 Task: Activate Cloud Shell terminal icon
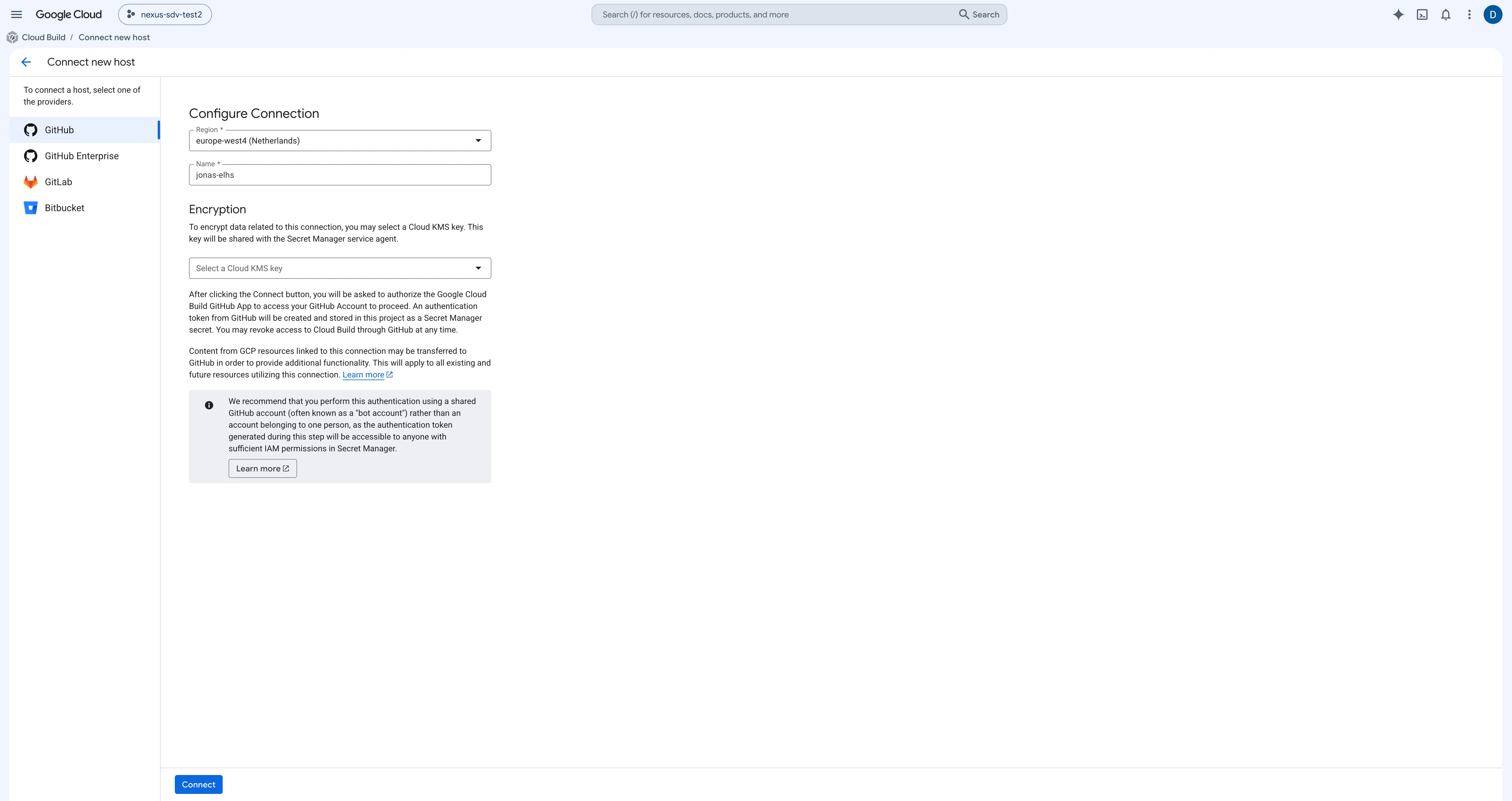[1422, 15]
